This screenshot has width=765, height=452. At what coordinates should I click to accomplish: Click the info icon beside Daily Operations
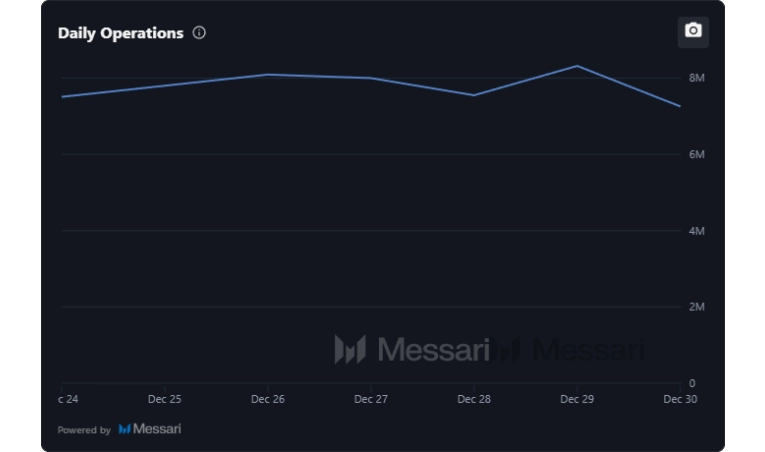(x=199, y=33)
